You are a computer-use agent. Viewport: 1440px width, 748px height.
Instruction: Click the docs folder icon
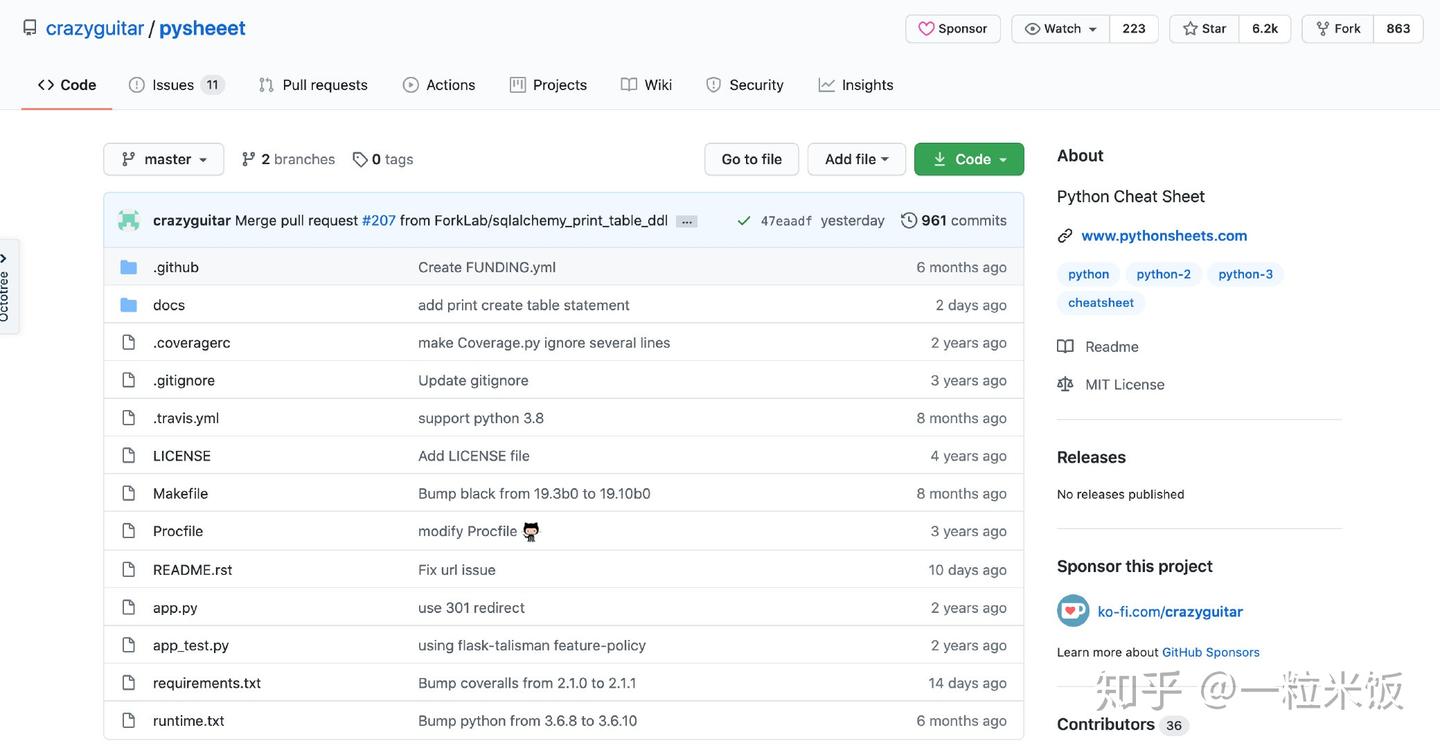point(129,305)
